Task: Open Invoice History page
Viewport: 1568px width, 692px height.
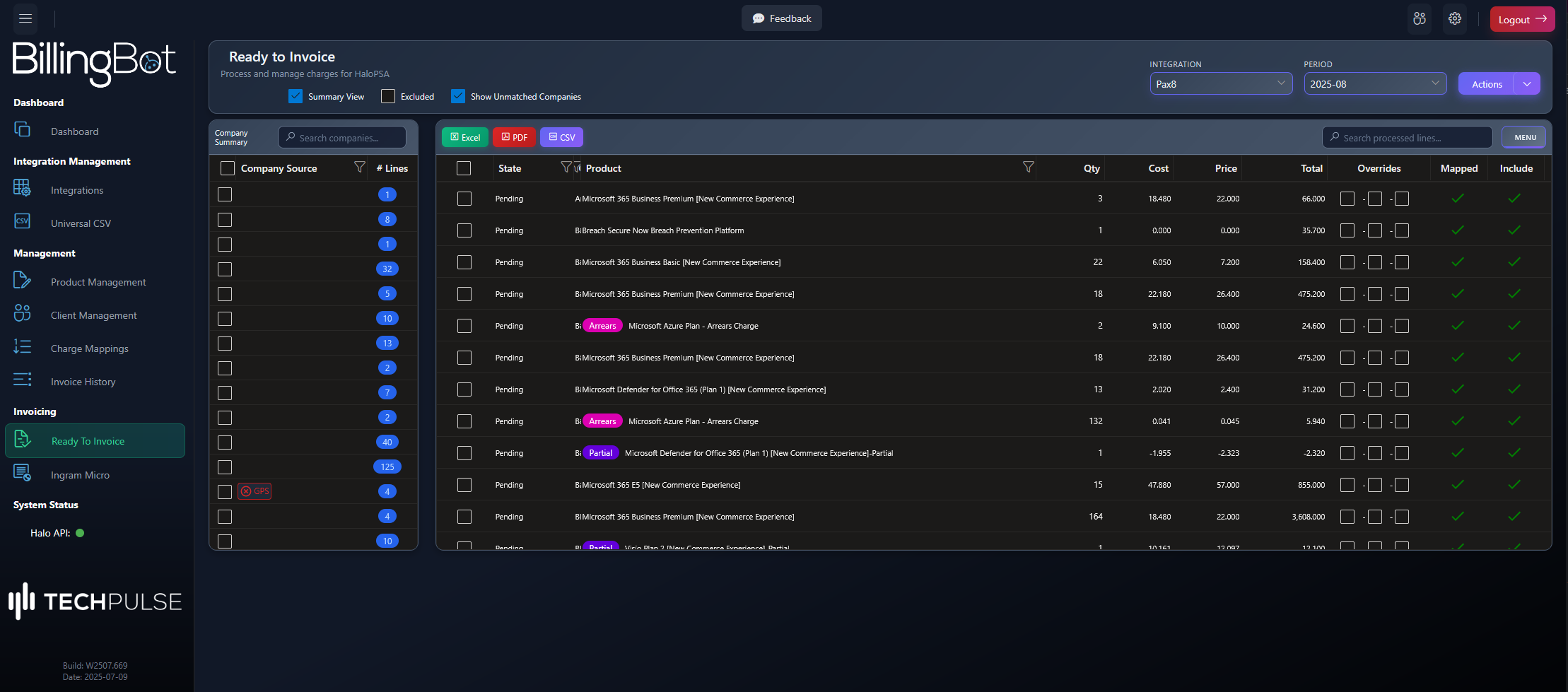Action: tap(83, 382)
